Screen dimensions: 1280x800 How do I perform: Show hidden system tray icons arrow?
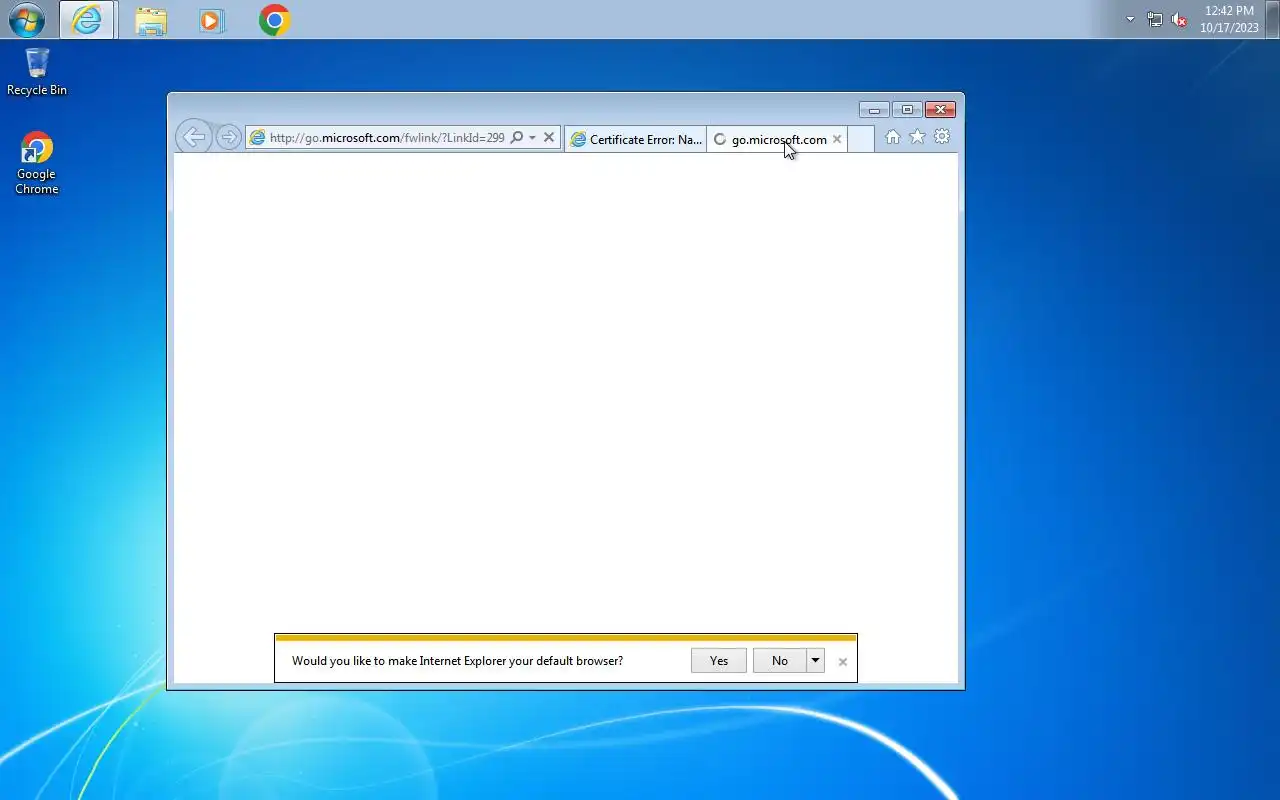(1131, 19)
